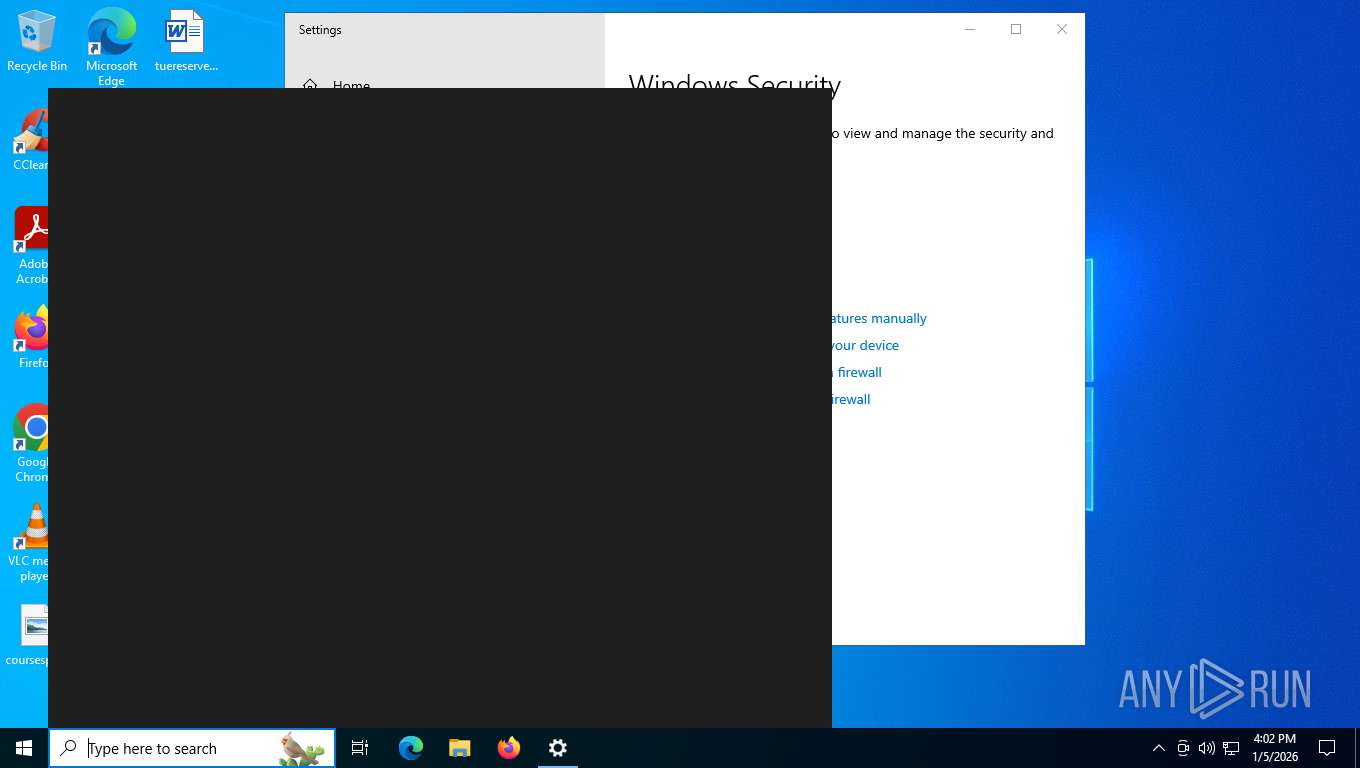Close the Settings window

[x=1062, y=29]
